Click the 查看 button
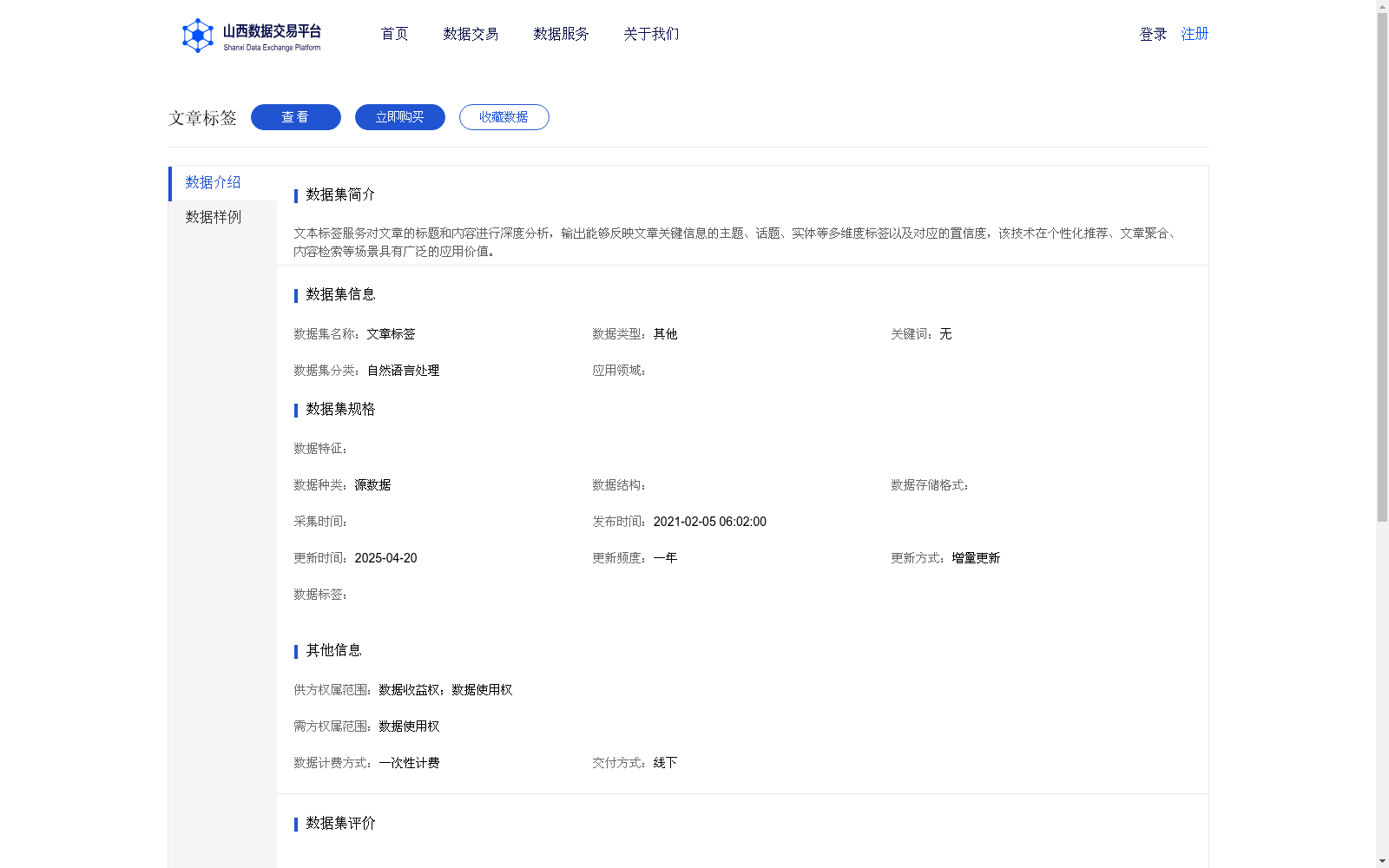The width and height of the screenshot is (1389, 868). [296, 117]
